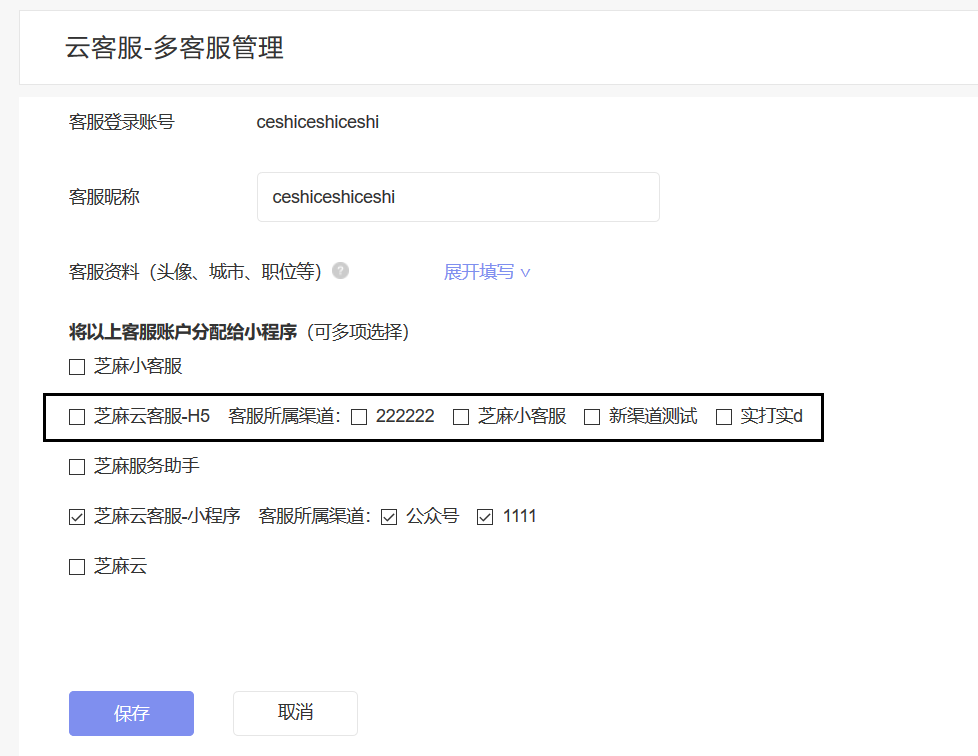Uncheck the 1111 channel checkbox
The image size is (978, 756).
(485, 517)
